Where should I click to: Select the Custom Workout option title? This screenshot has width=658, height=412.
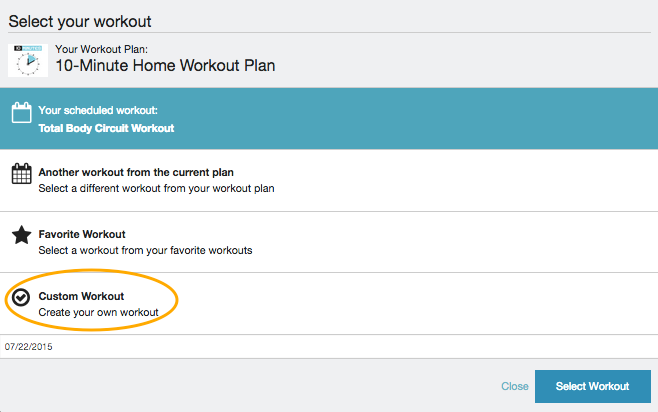coord(81,297)
